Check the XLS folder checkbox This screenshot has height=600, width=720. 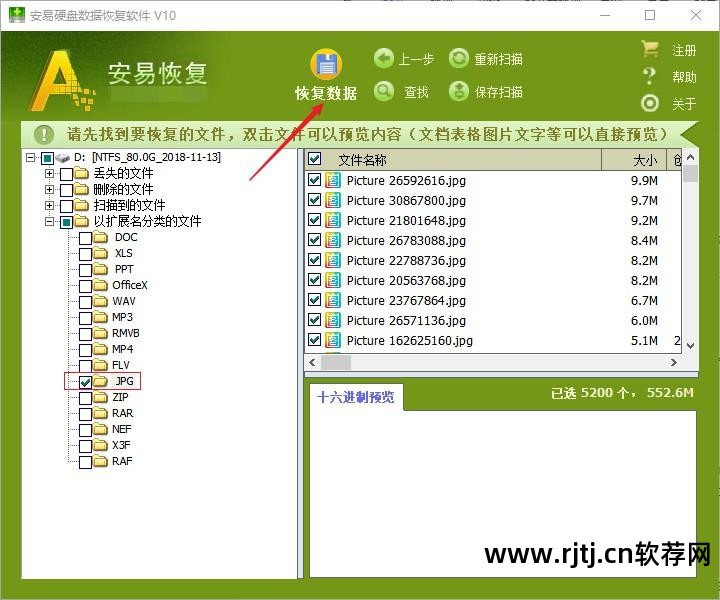point(85,254)
